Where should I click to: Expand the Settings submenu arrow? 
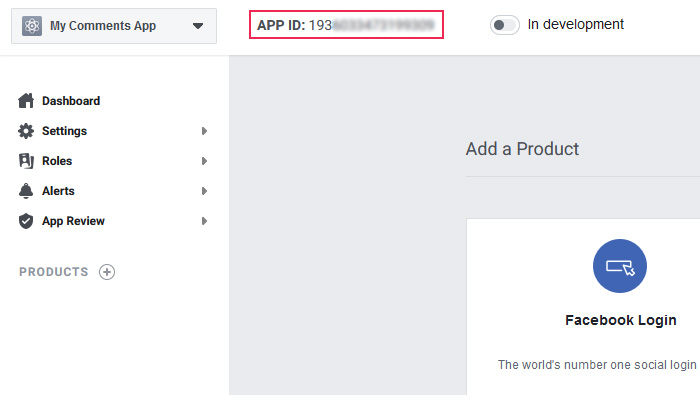pos(204,131)
